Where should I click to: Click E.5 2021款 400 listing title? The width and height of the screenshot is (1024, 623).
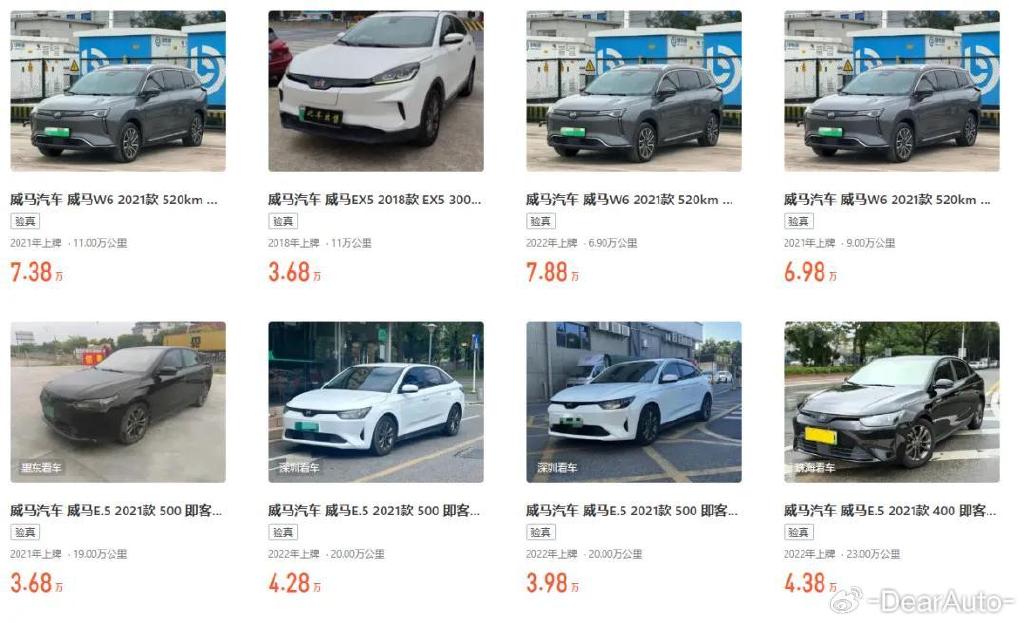tap(890, 511)
